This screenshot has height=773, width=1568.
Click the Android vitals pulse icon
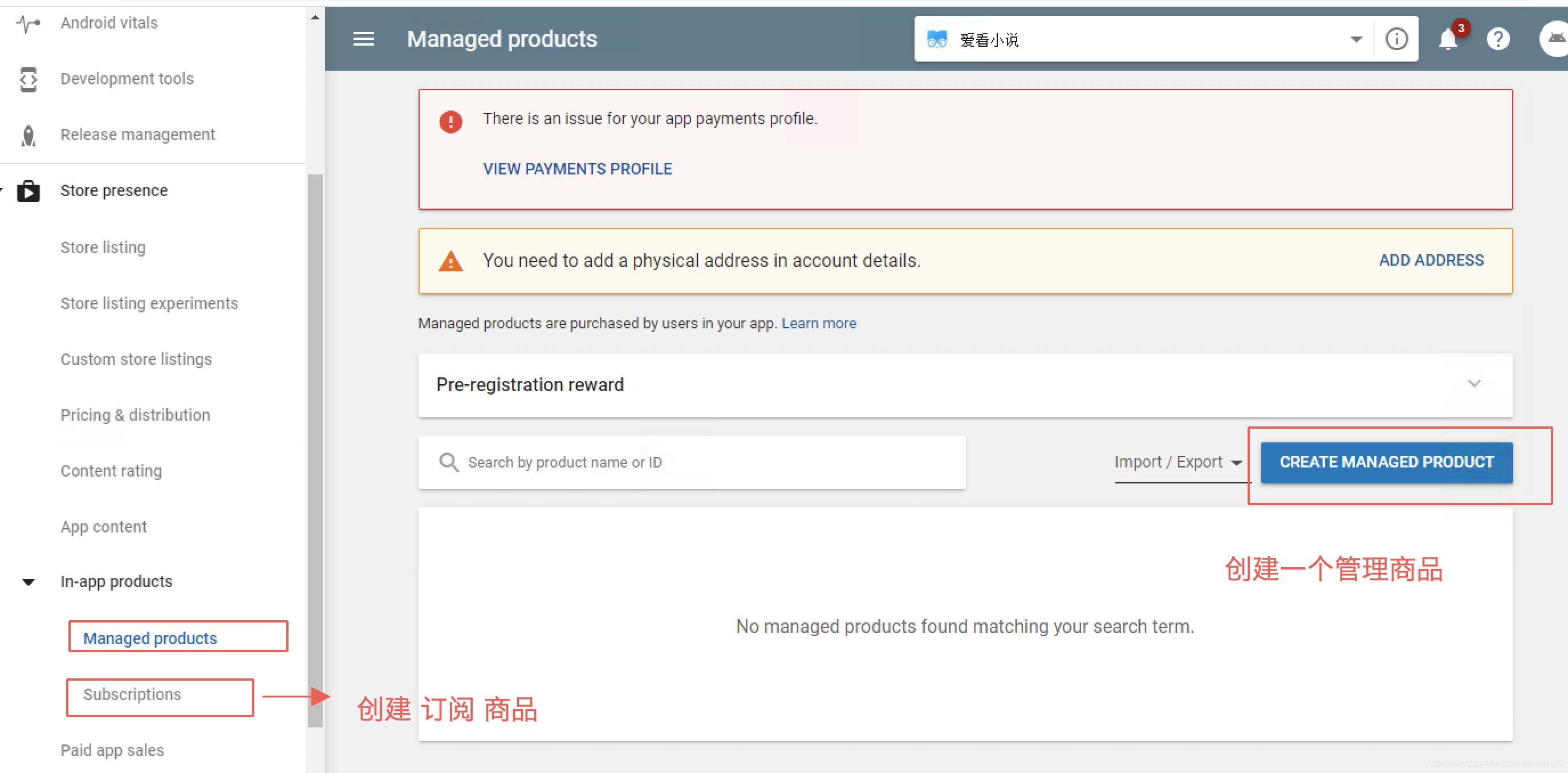tap(28, 23)
